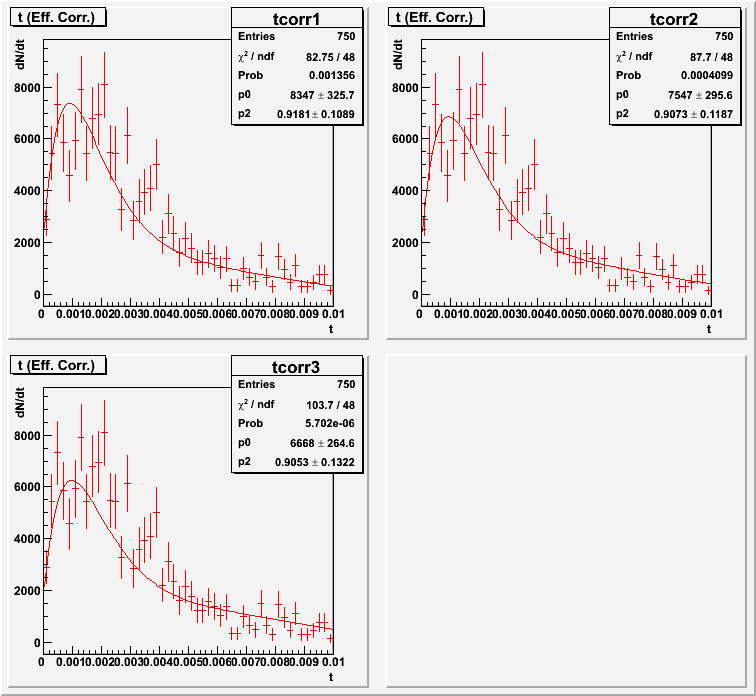
Task: Click the tcorr1 stats box title
Action: coord(297,18)
